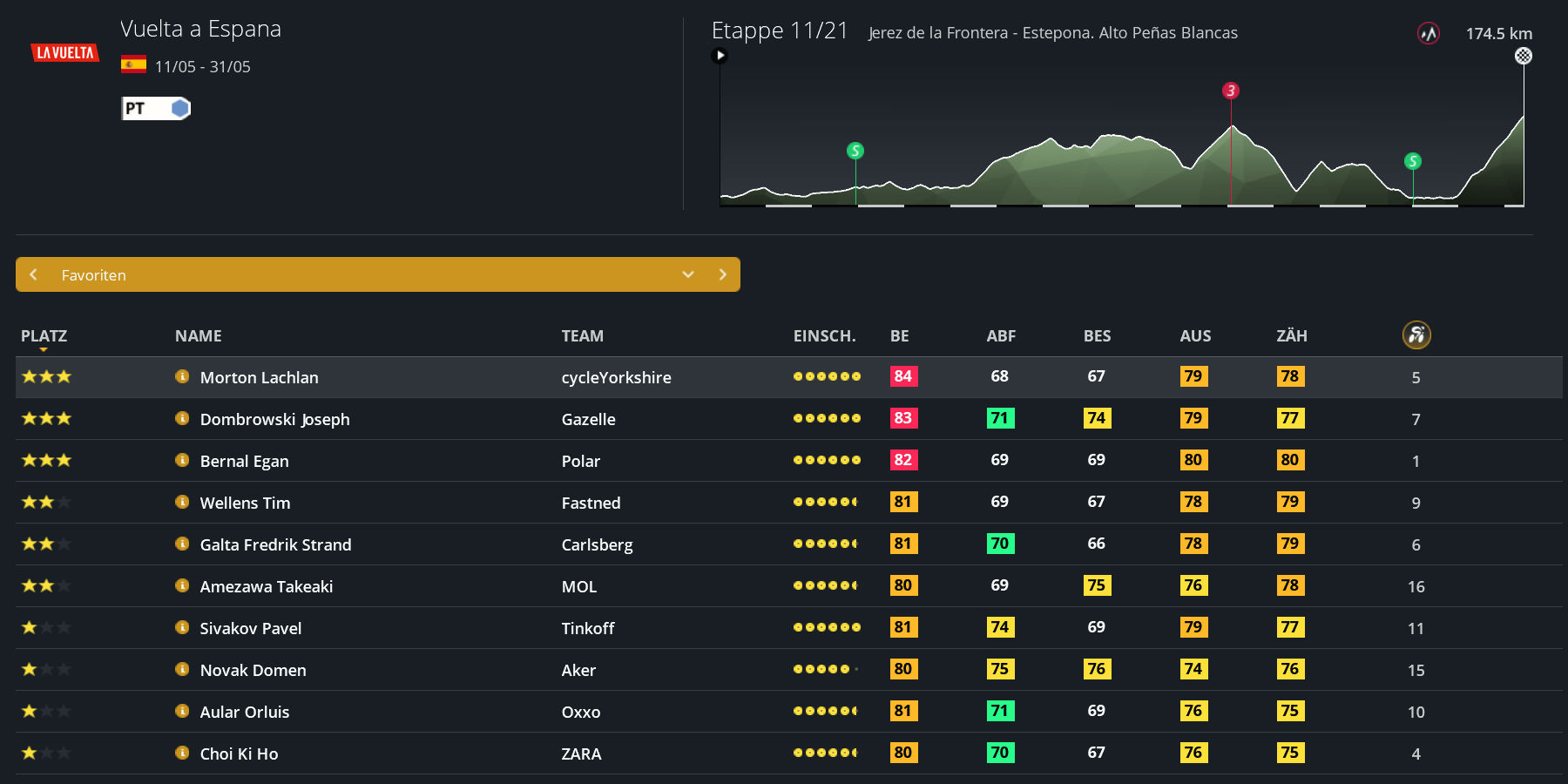This screenshot has width=1568, height=784.
Task: Open rider Dombrowski Joseph
Action: pyautogui.click(x=274, y=419)
